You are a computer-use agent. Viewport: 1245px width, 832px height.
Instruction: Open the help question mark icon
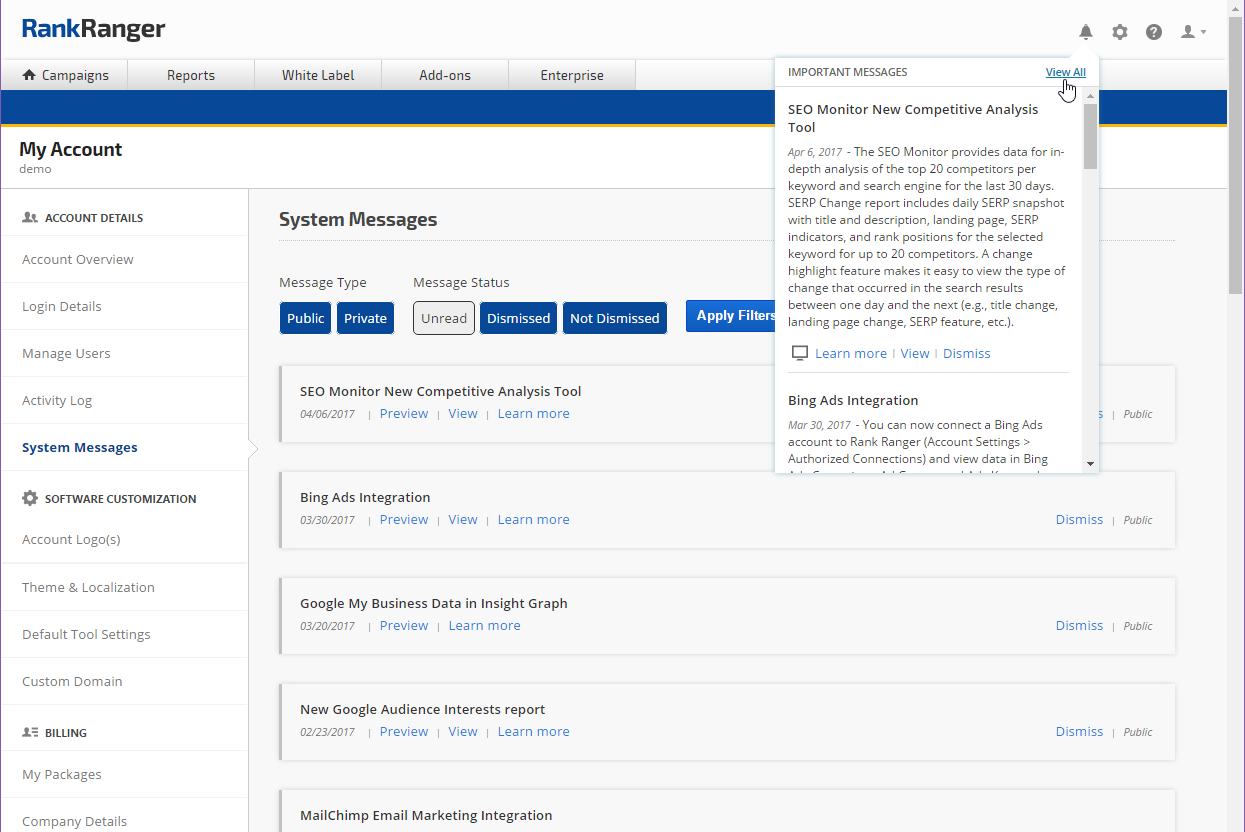(1154, 32)
